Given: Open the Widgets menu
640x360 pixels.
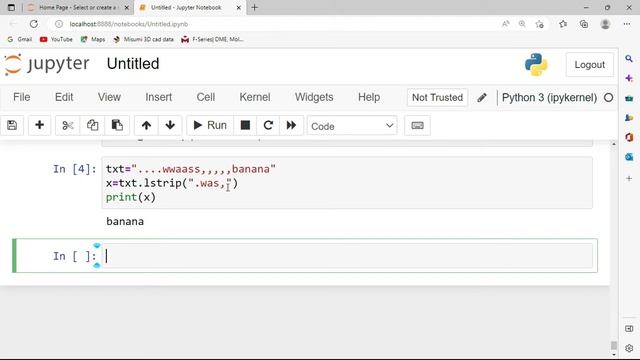Looking at the screenshot, I should [x=314, y=97].
